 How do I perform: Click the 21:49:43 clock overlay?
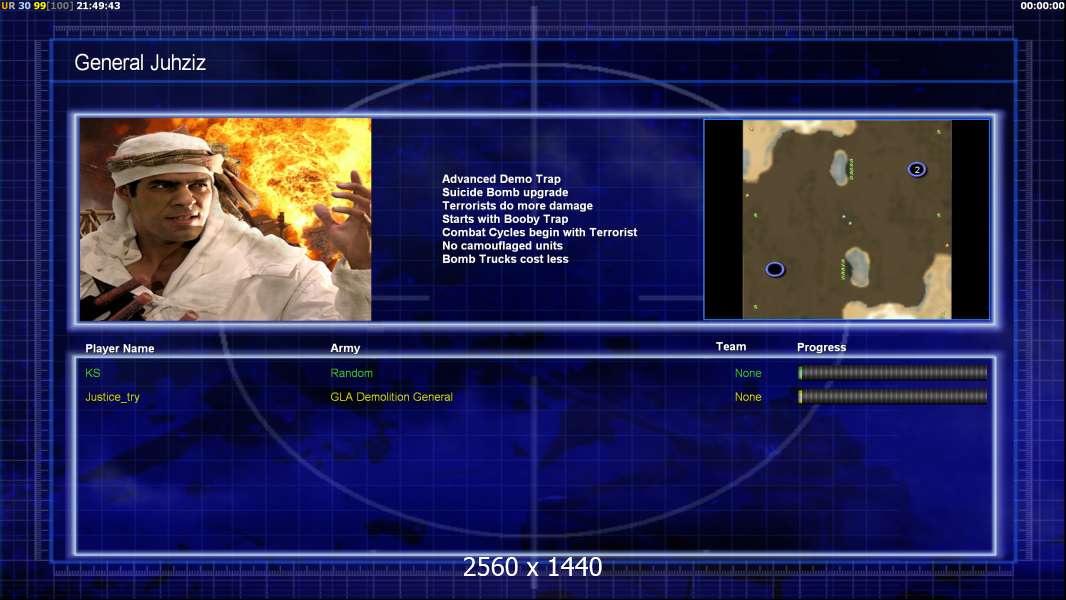point(98,5)
